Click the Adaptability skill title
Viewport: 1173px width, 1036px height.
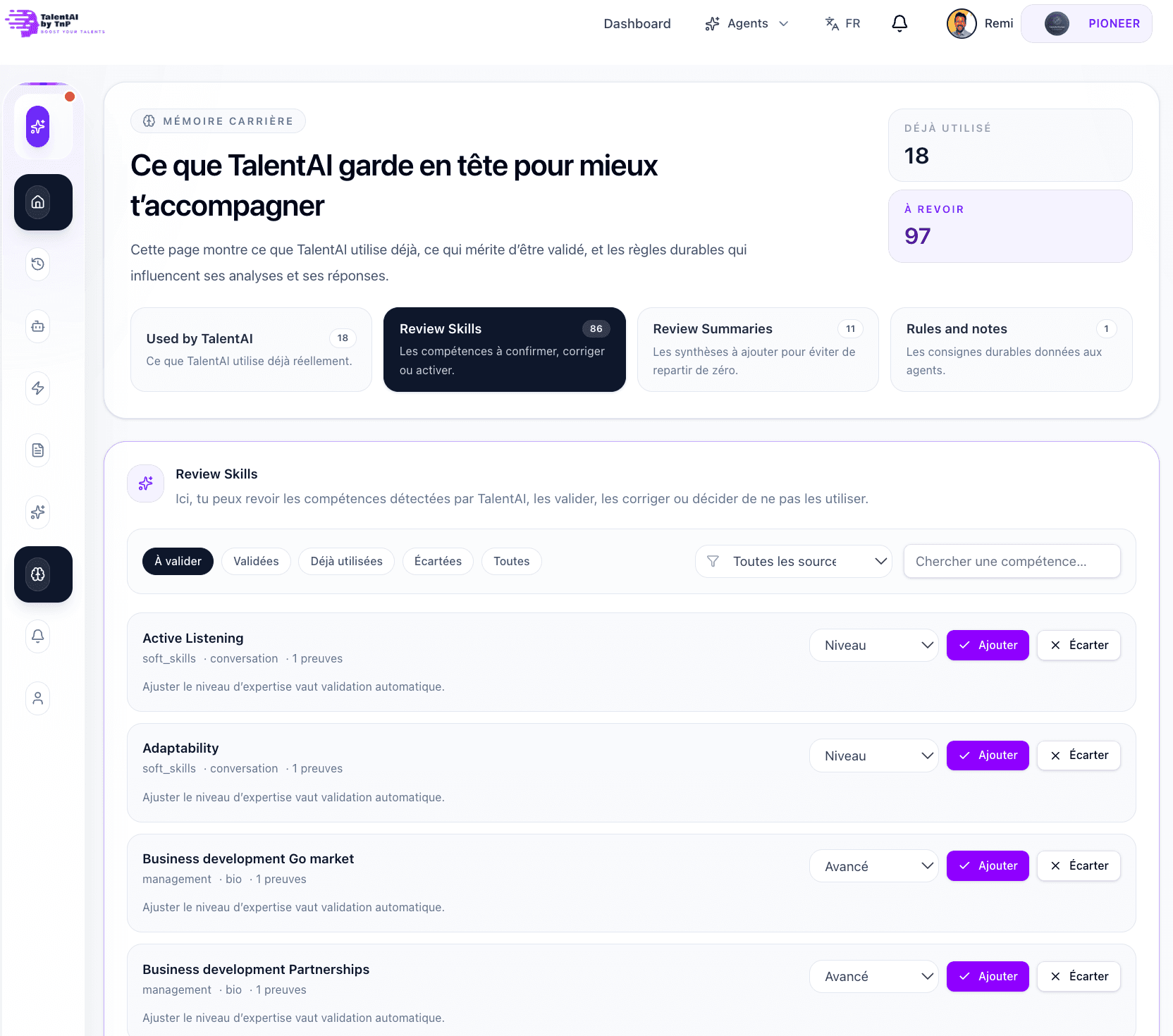pyautogui.click(x=180, y=748)
